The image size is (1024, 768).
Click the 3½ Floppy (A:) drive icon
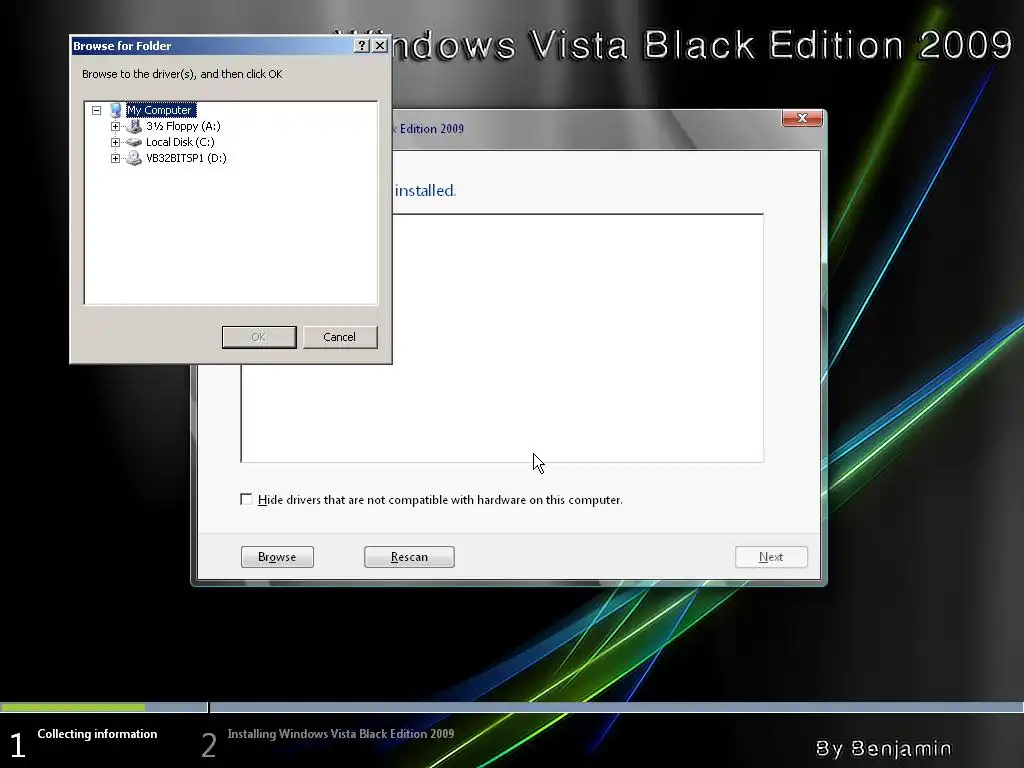[x=134, y=126]
